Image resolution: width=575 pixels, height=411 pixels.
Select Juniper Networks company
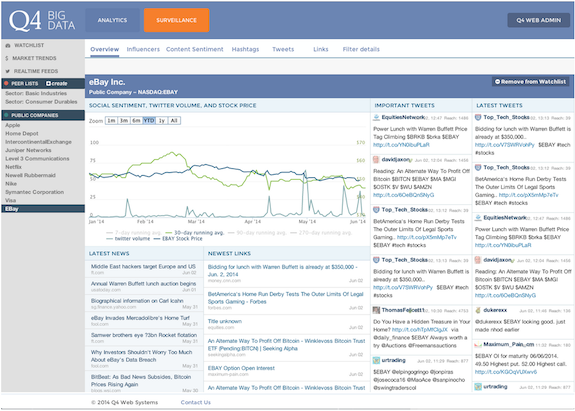28,150
